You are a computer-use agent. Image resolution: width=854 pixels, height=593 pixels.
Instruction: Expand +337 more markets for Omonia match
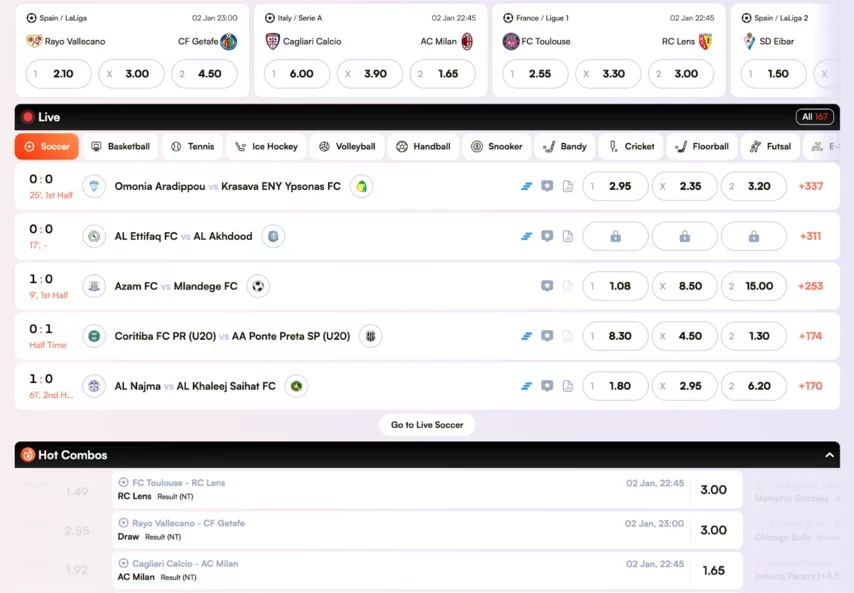[810, 186]
